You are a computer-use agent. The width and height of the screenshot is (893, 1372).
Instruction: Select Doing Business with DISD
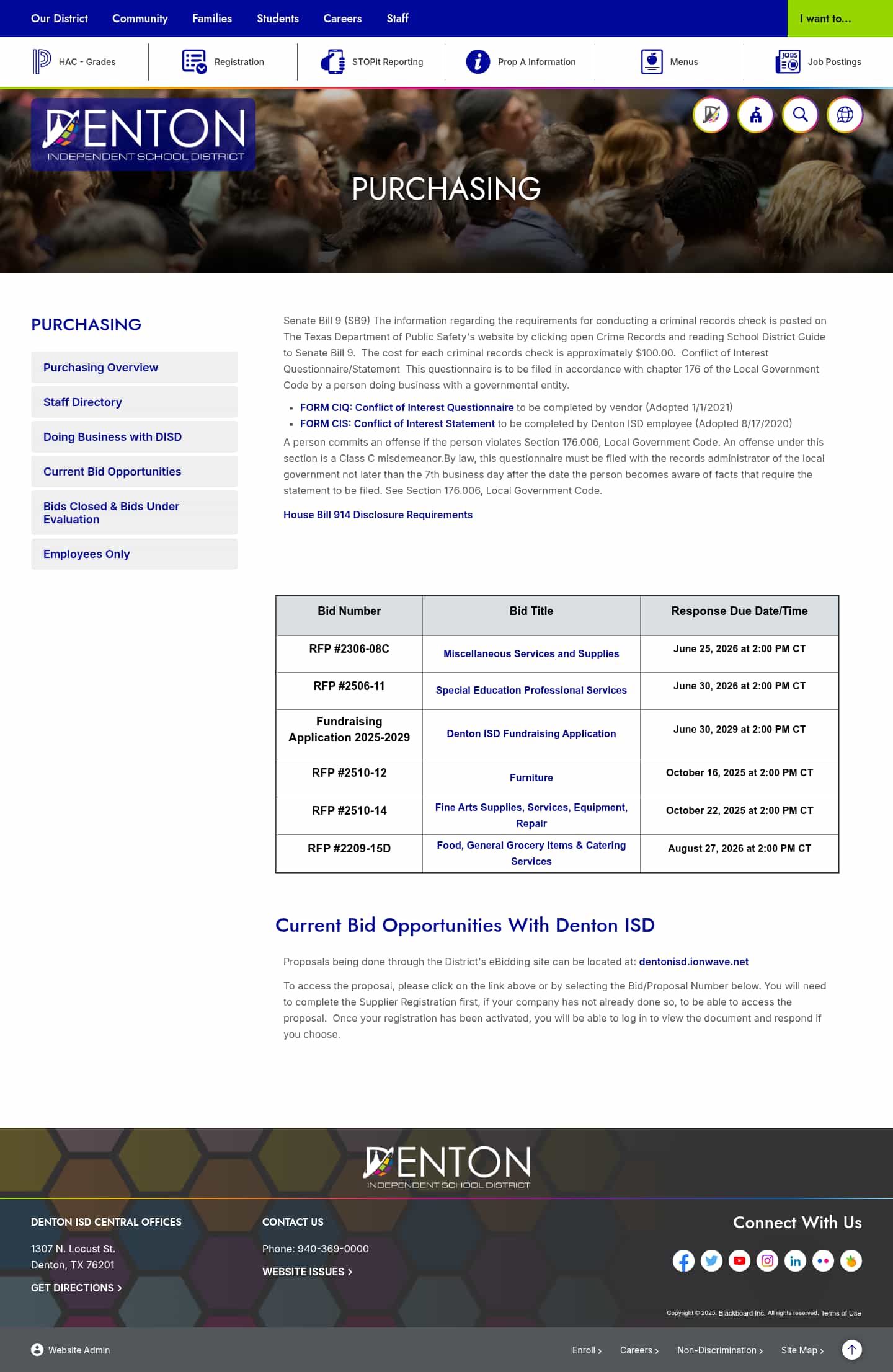135,436
